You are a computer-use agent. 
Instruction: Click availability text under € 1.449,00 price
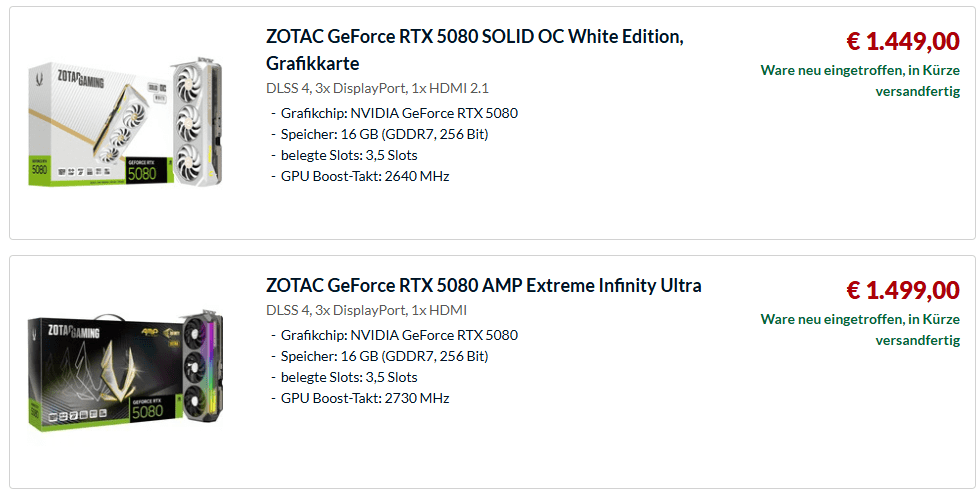click(860, 81)
